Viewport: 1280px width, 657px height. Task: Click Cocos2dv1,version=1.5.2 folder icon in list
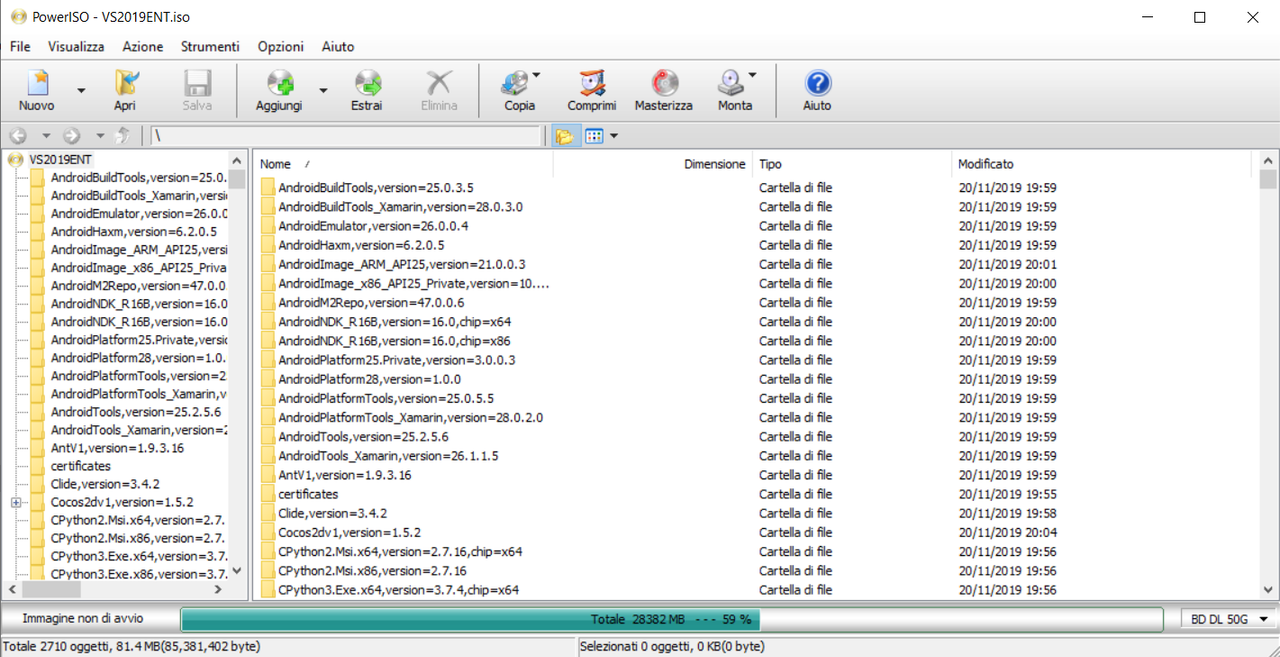tap(268, 533)
